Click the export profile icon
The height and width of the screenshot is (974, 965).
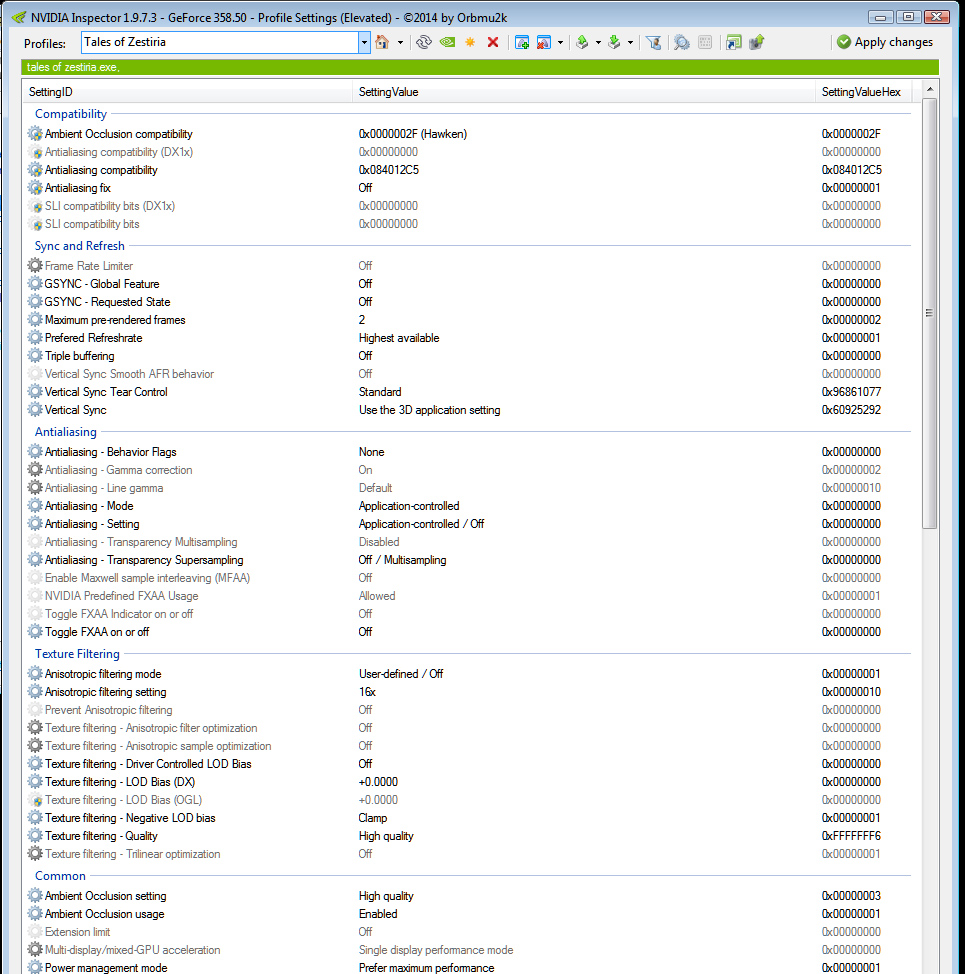(582, 42)
